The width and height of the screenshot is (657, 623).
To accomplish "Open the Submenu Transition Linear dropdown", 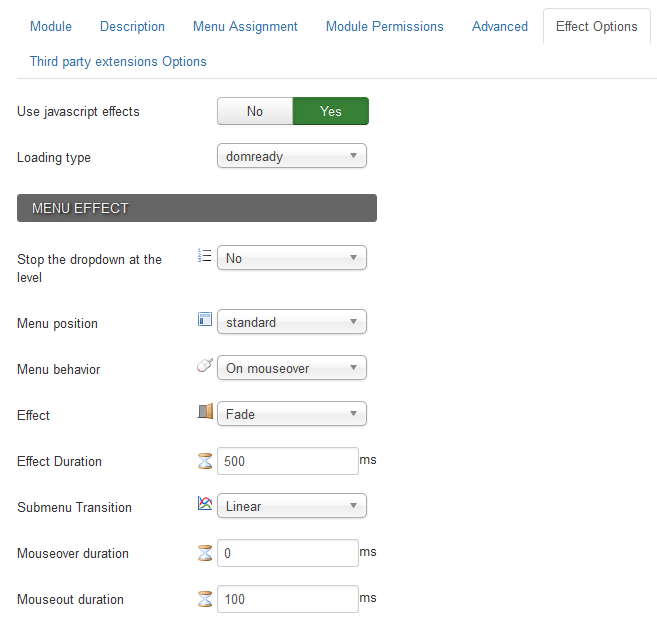I will pos(292,506).
